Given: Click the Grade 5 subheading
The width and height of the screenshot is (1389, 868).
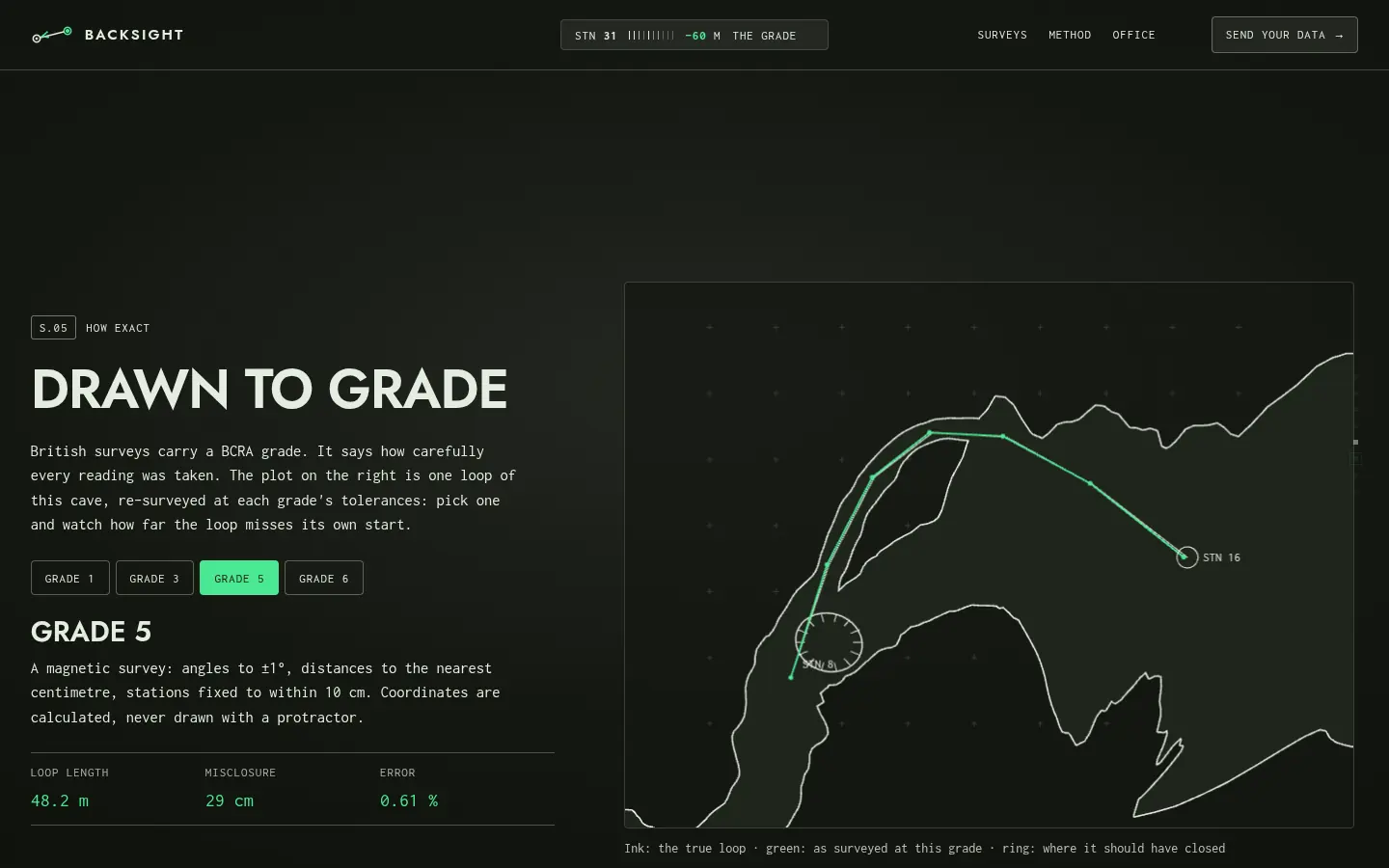Looking at the screenshot, I should [91, 632].
